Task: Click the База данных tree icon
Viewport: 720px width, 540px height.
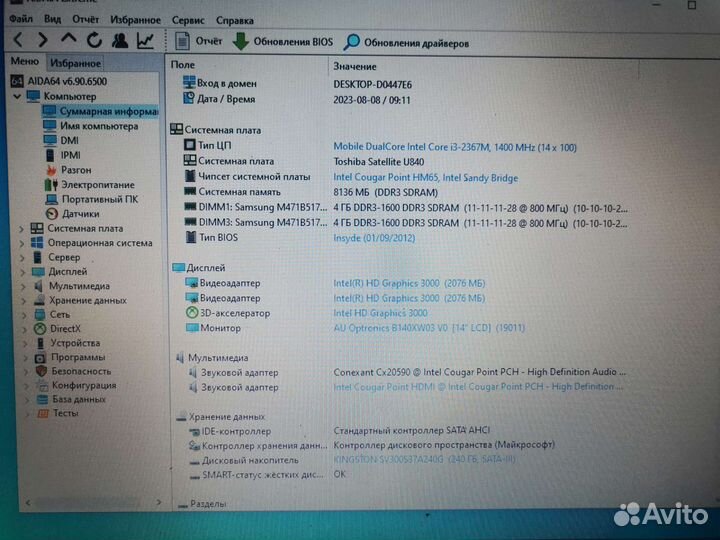Action: click(42, 399)
